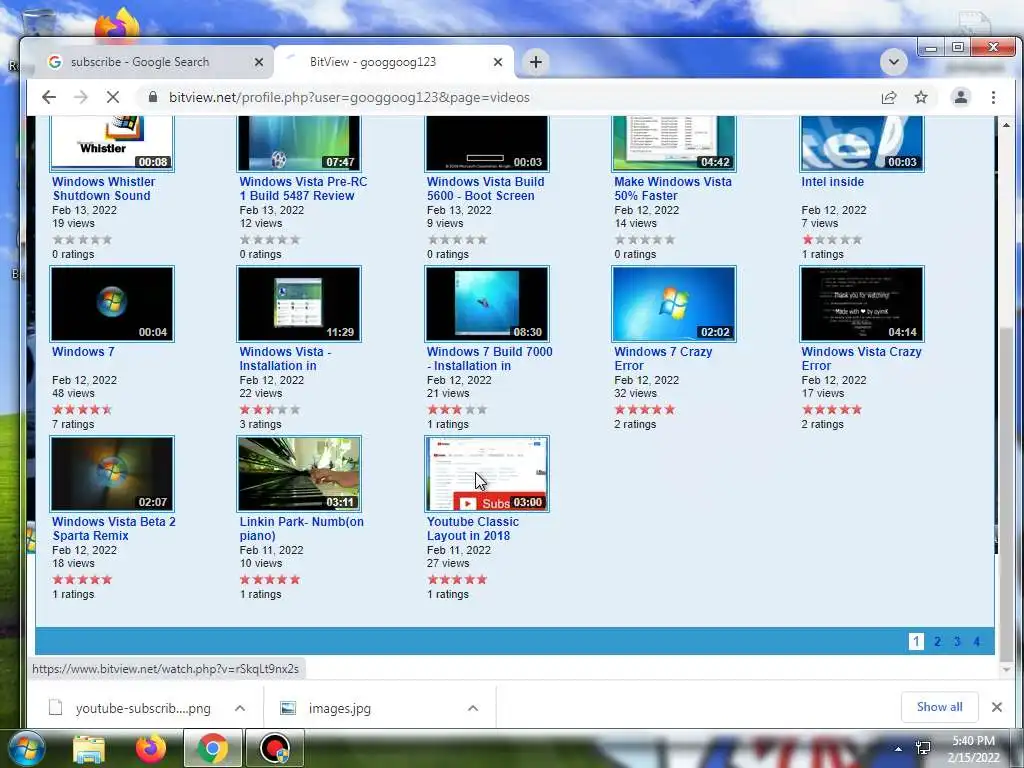Rate Windows Whistler Shutdown Sound stars
The height and width of the screenshot is (768, 1024).
click(x=82, y=240)
